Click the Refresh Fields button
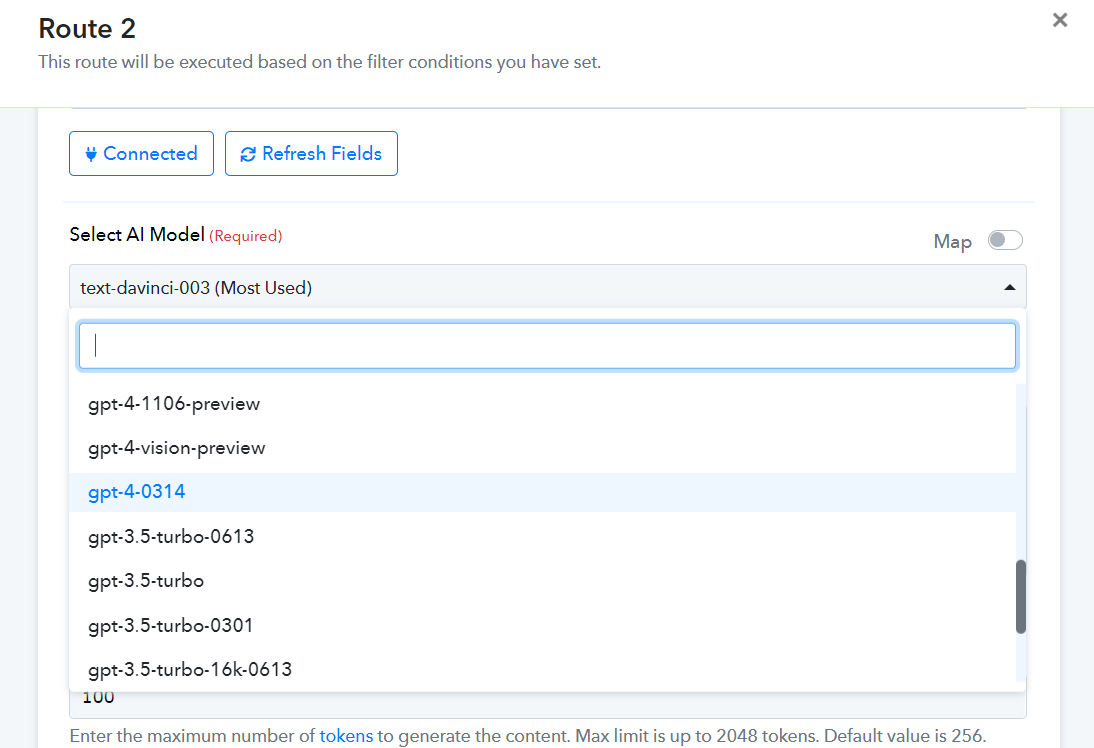The height and width of the screenshot is (748, 1094). (x=311, y=154)
